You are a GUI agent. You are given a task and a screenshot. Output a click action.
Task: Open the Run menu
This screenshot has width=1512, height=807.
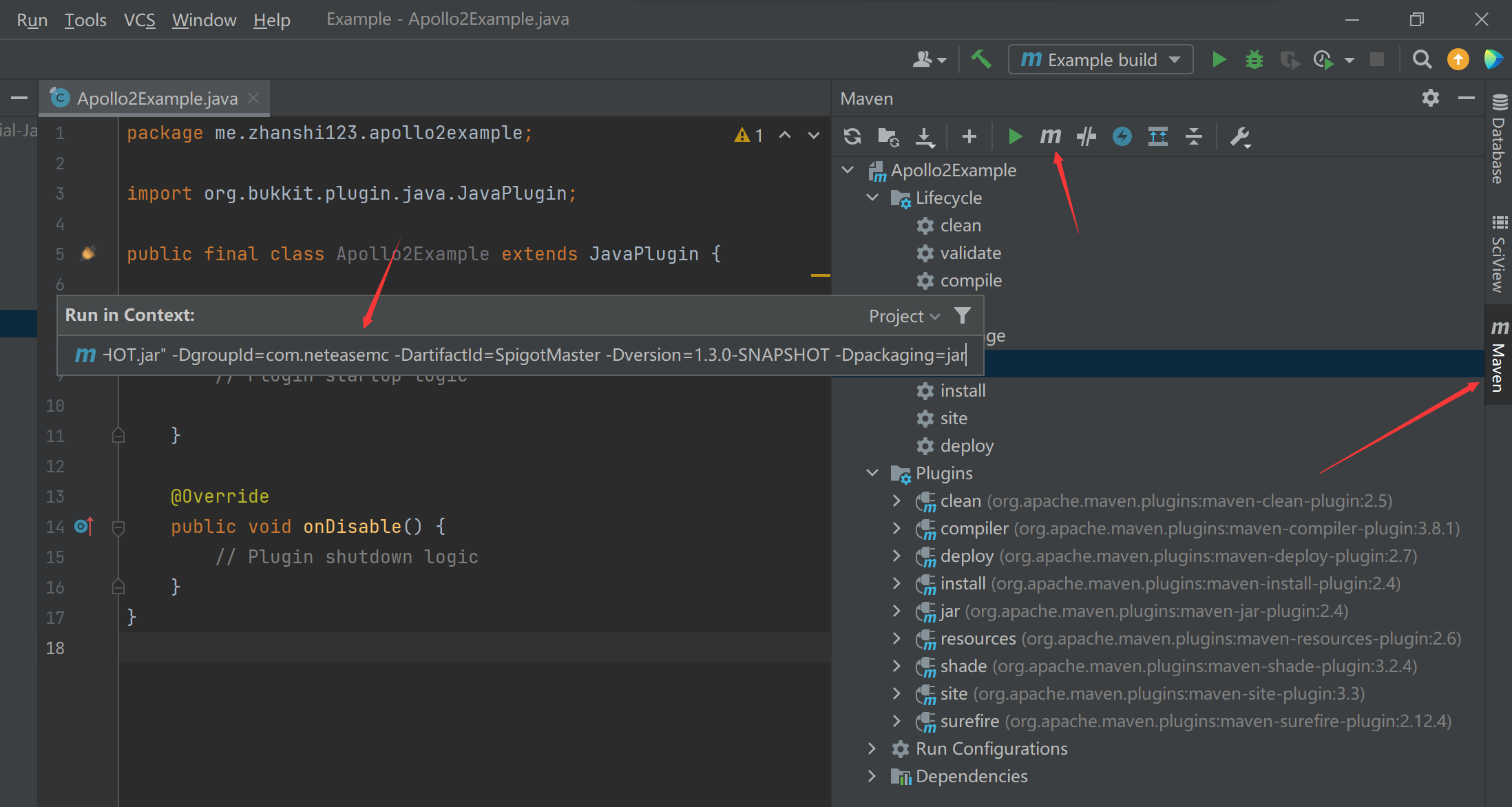(x=32, y=20)
